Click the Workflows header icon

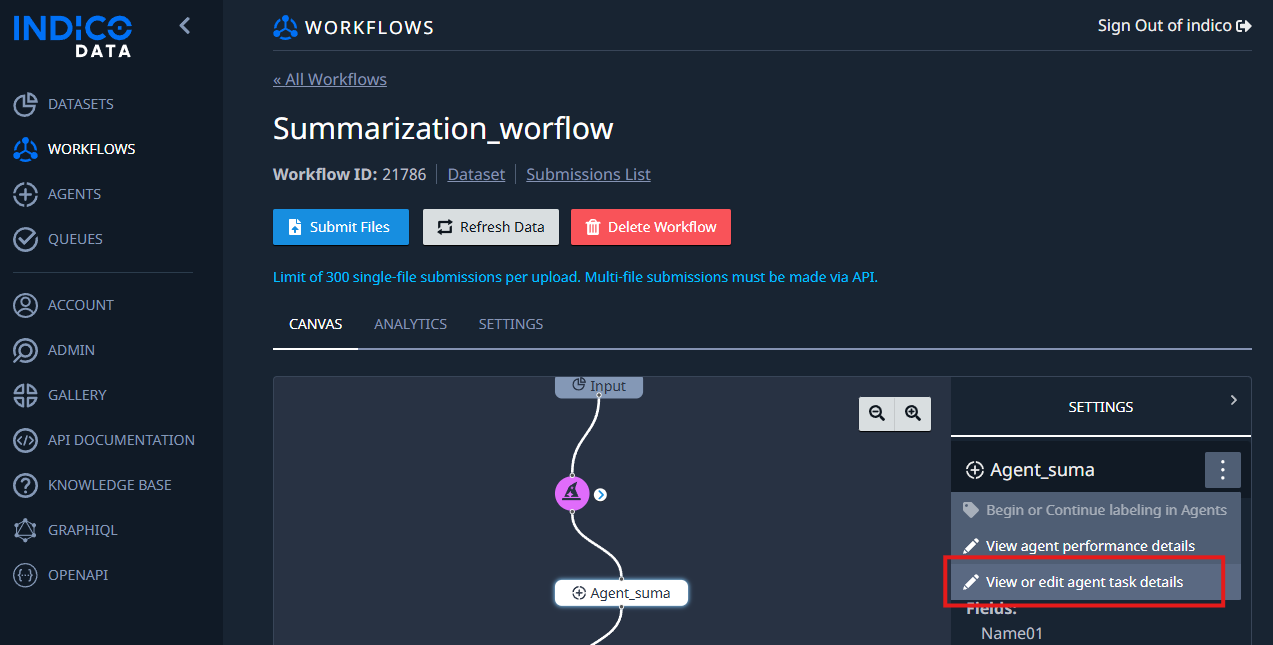tap(285, 27)
